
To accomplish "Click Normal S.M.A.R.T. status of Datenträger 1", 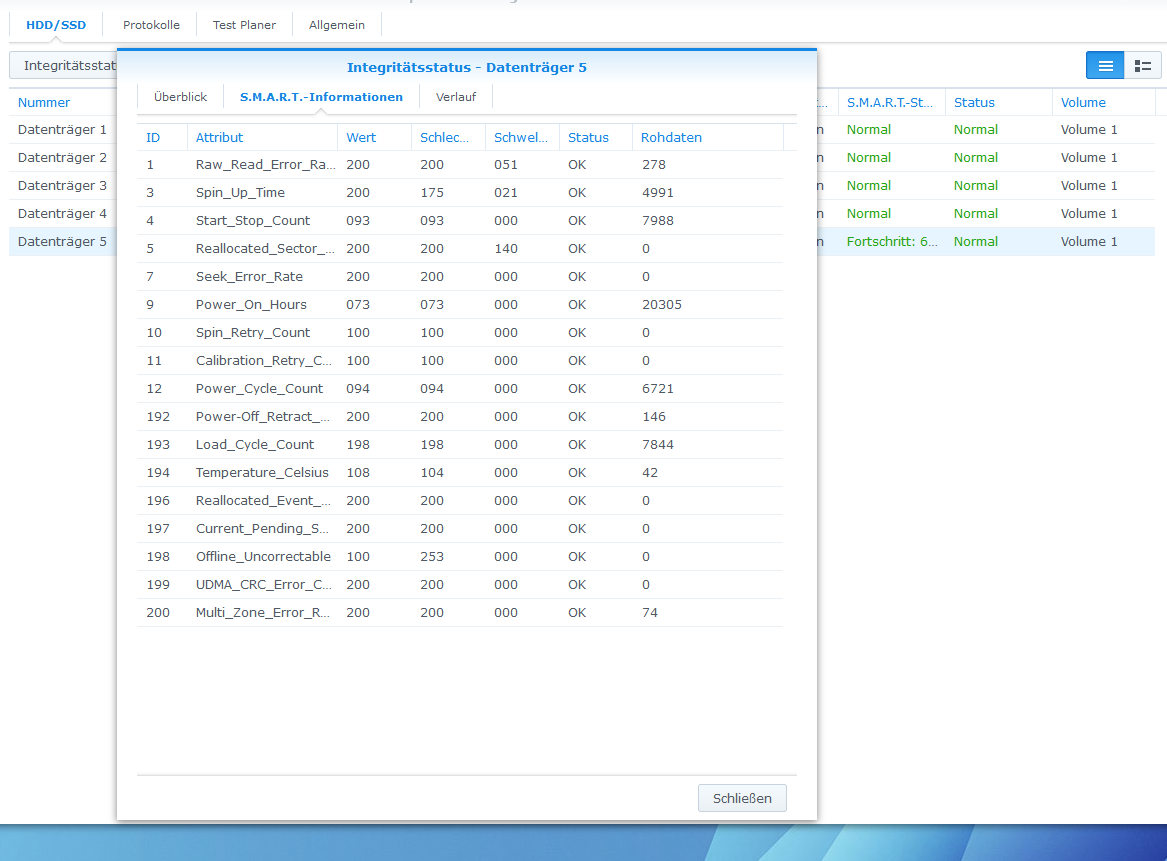I will click(869, 129).
